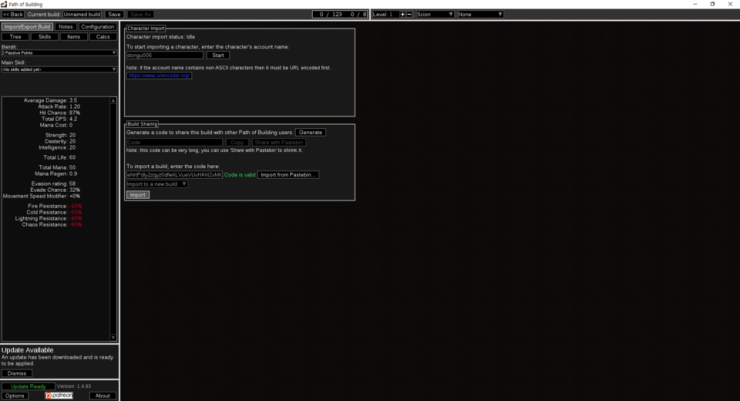Viewport: 740px width, 401px height.
Task: Click the Lightning Resistance stat row
Action: pyautogui.click(x=48, y=218)
